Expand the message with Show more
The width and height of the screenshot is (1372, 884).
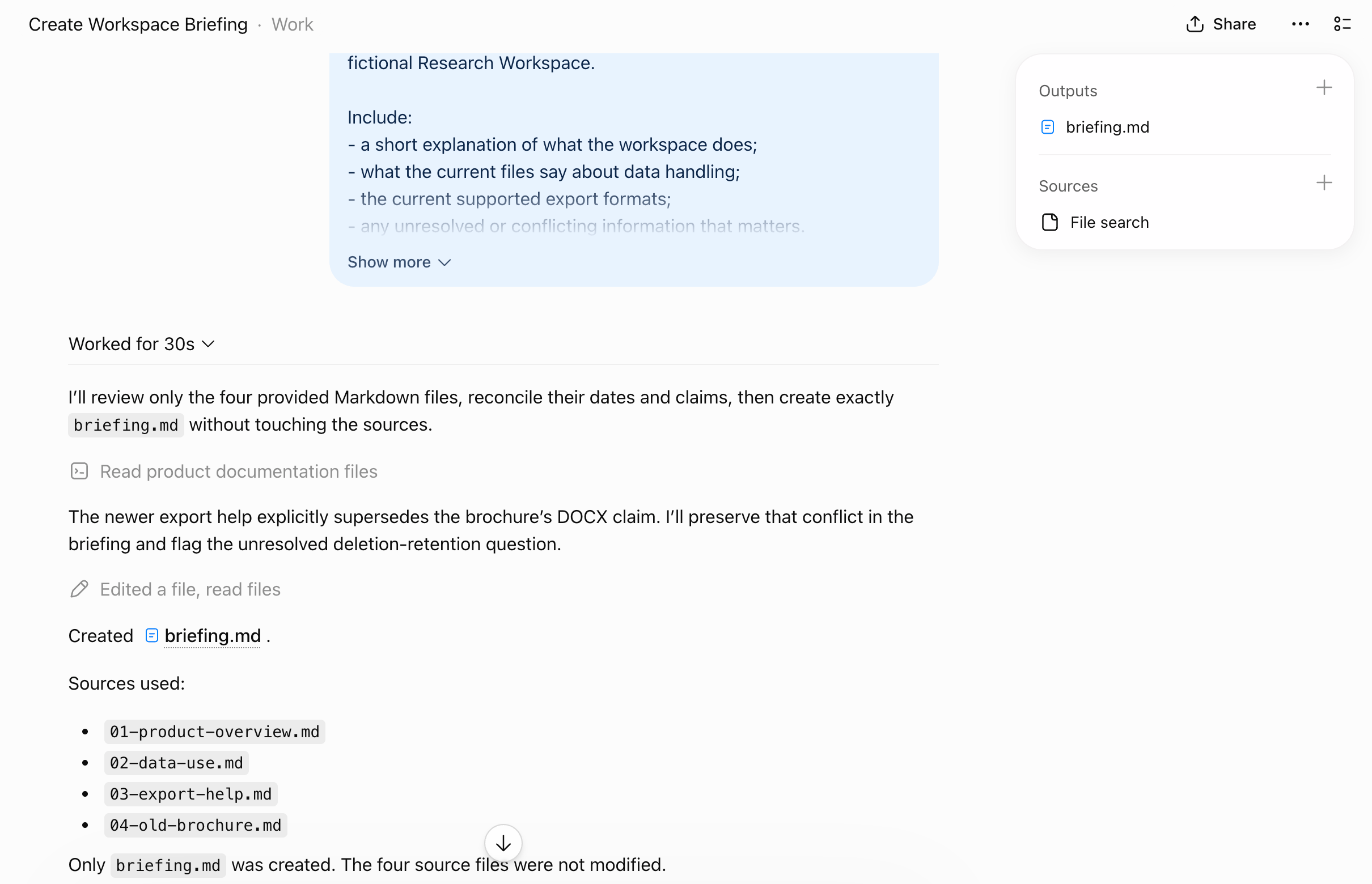(399, 262)
